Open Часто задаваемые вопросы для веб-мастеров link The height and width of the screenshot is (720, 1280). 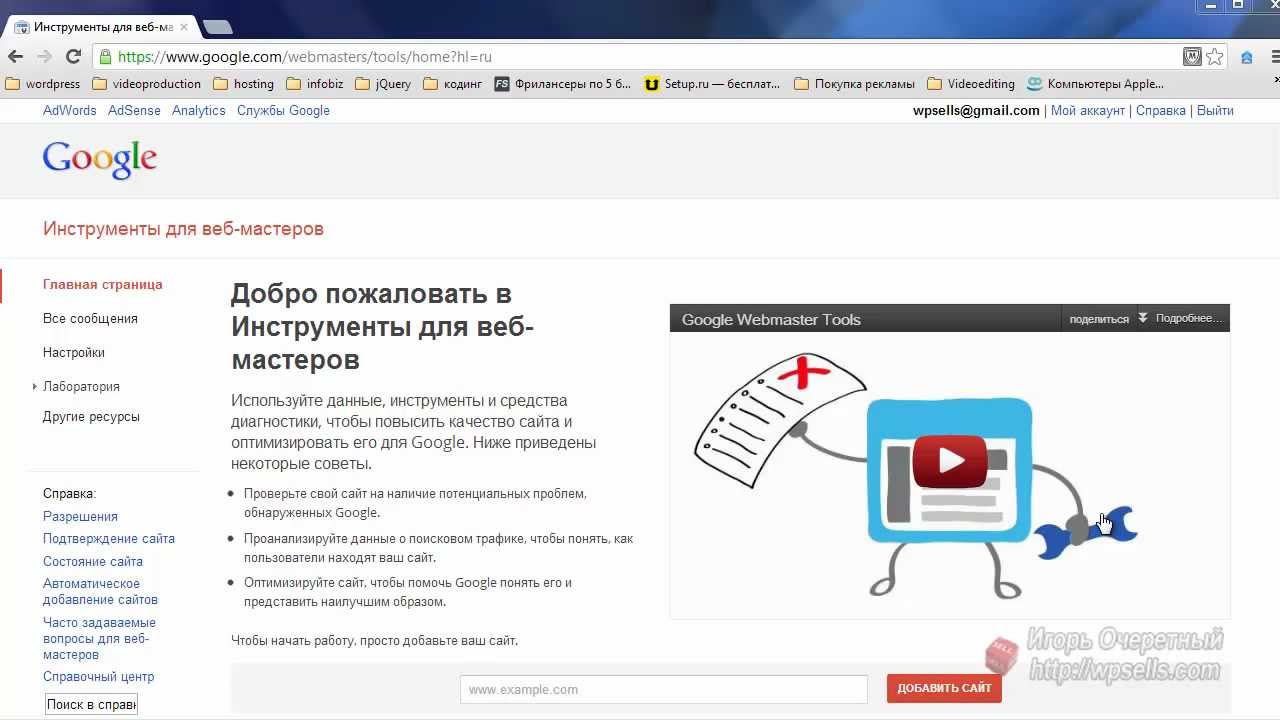99,638
